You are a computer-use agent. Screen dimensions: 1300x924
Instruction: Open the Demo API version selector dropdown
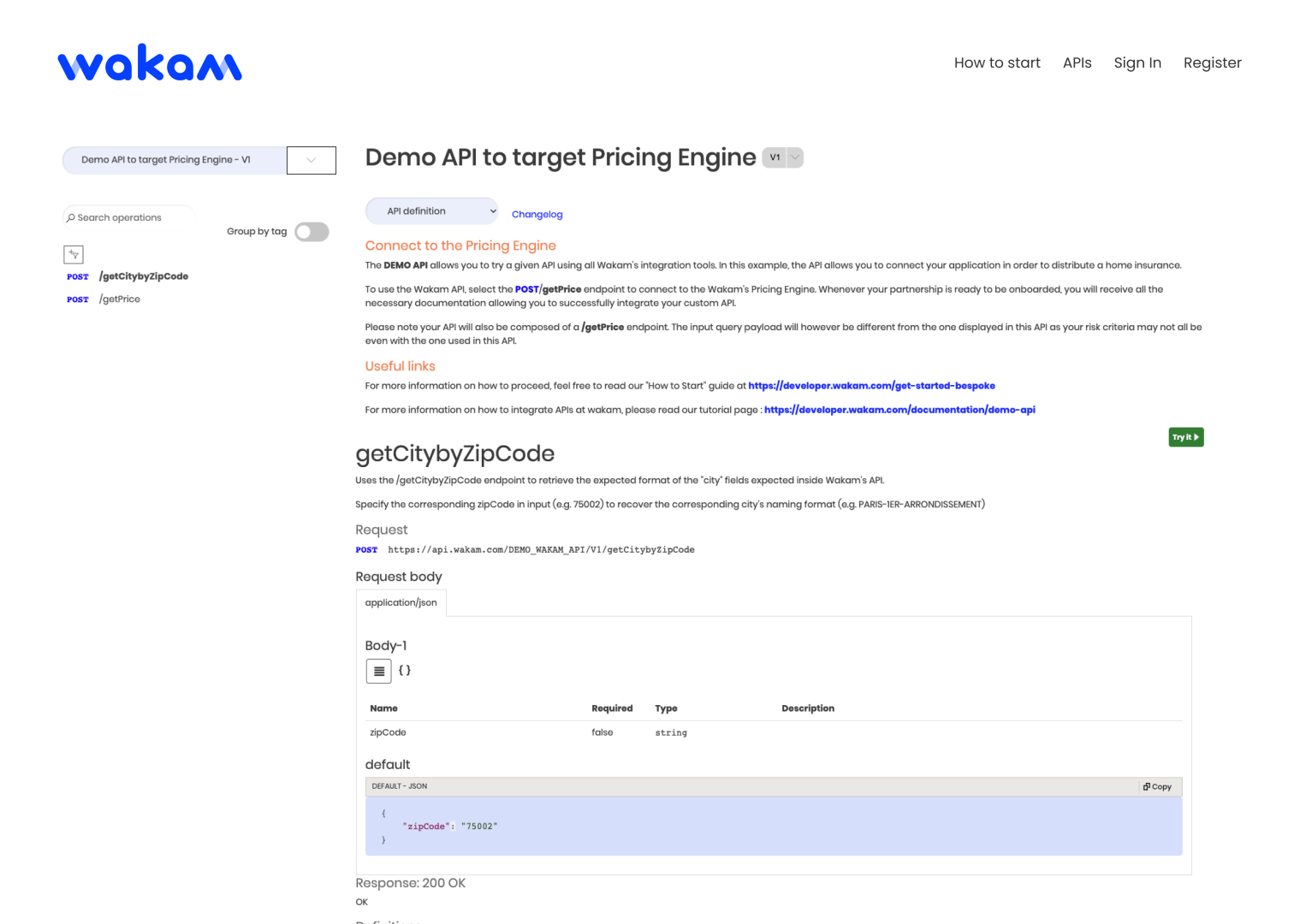pos(311,160)
